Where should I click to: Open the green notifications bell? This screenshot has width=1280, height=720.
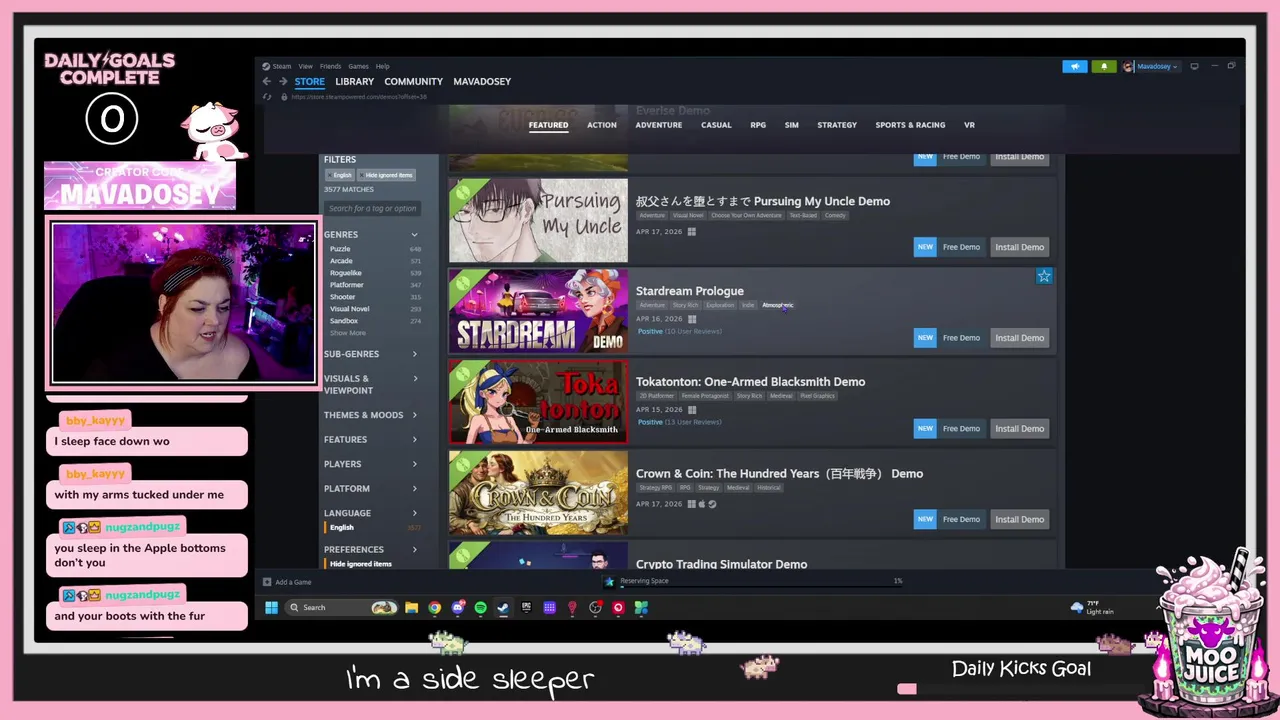pos(1104,66)
